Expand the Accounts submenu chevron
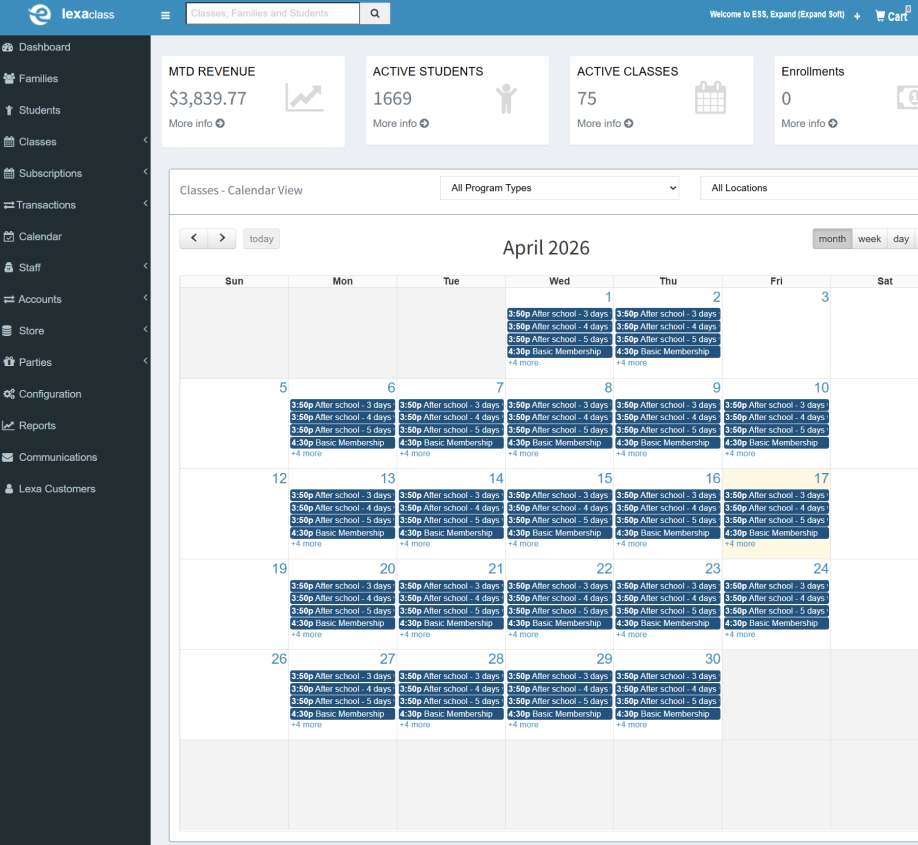This screenshot has height=845, width=918. (145, 297)
